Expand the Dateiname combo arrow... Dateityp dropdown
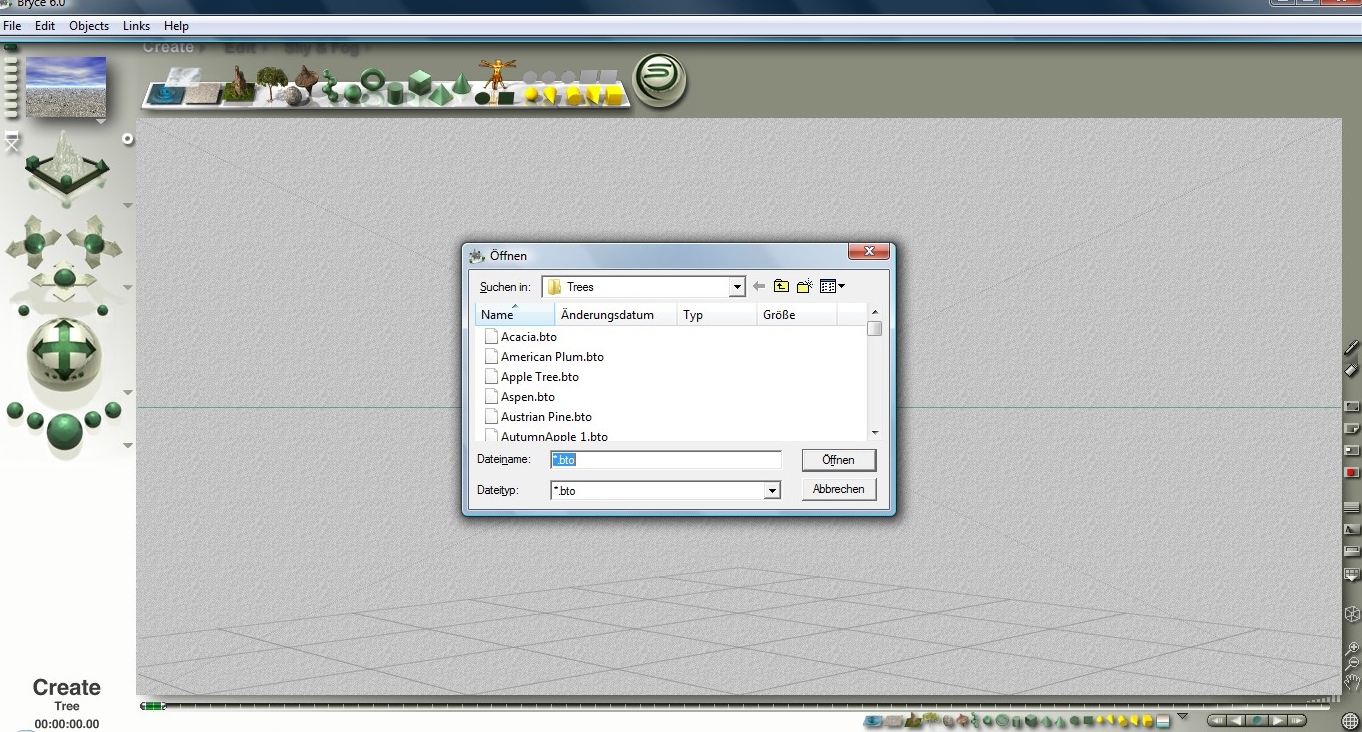 click(772, 491)
